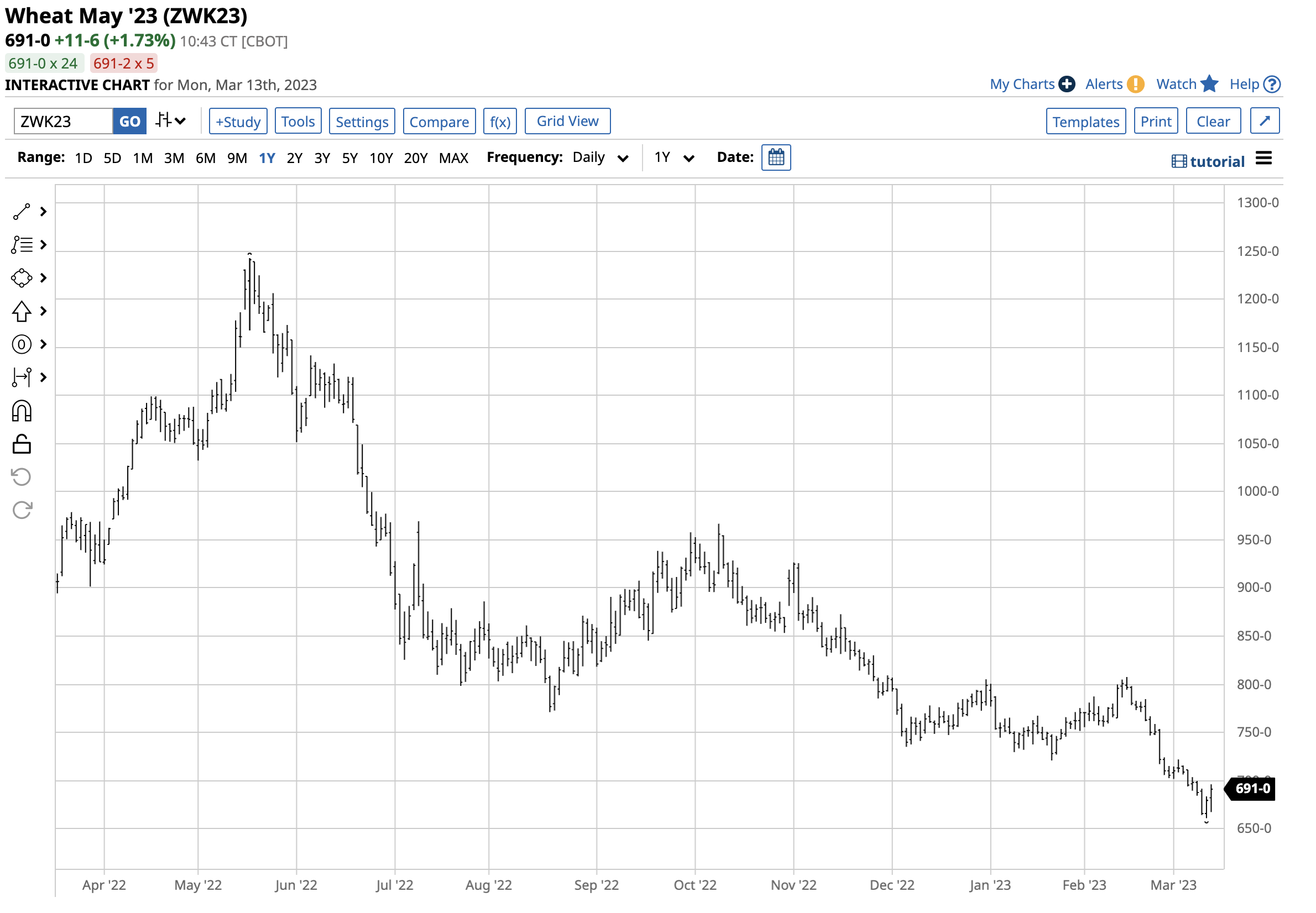Open the bar type chart style dropdown
The height and width of the screenshot is (913, 1316).
point(170,121)
